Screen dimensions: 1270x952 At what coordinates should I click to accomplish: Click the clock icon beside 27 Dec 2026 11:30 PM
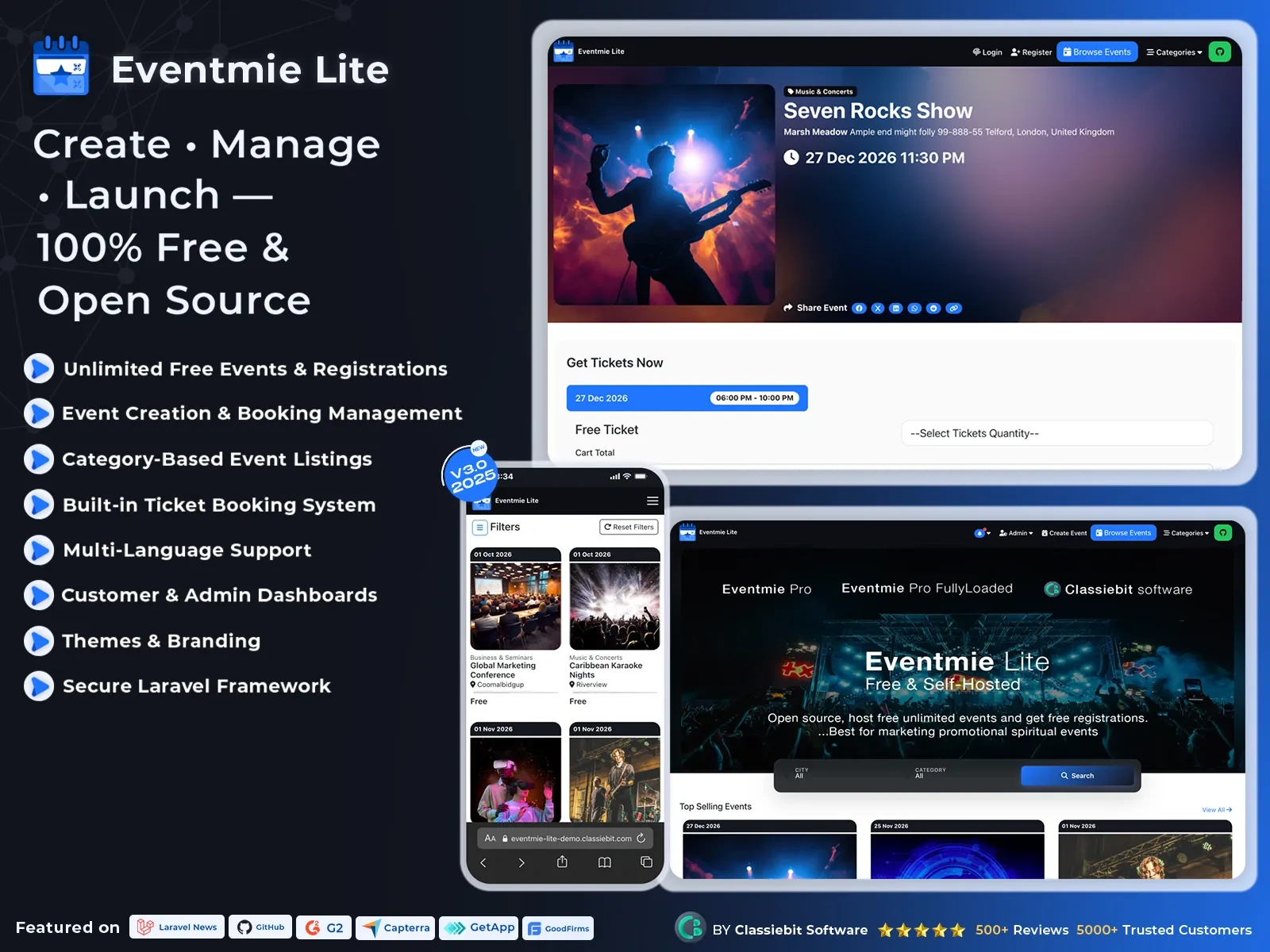tap(791, 157)
